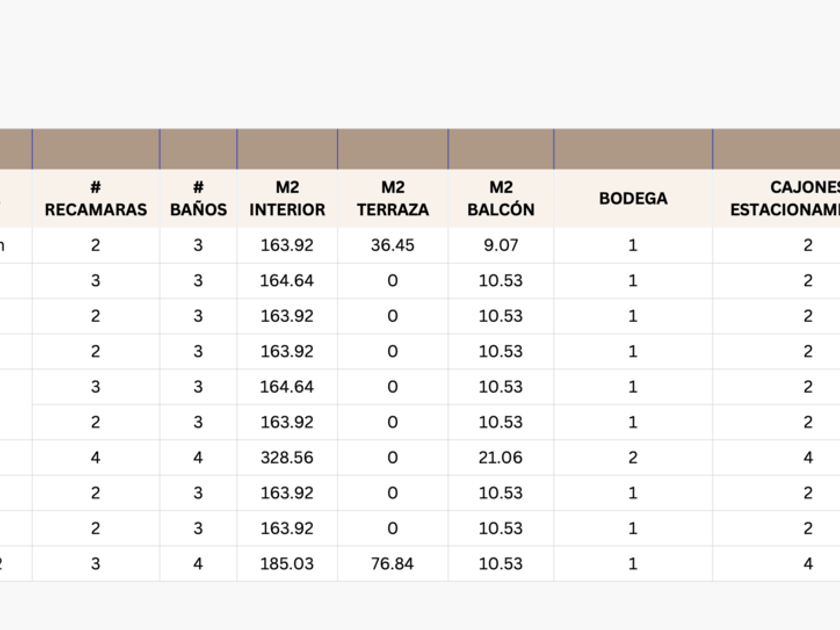Screen dimensions: 840x630
Task: Select the baños cell in the 185.03 row
Action: (x=198, y=564)
